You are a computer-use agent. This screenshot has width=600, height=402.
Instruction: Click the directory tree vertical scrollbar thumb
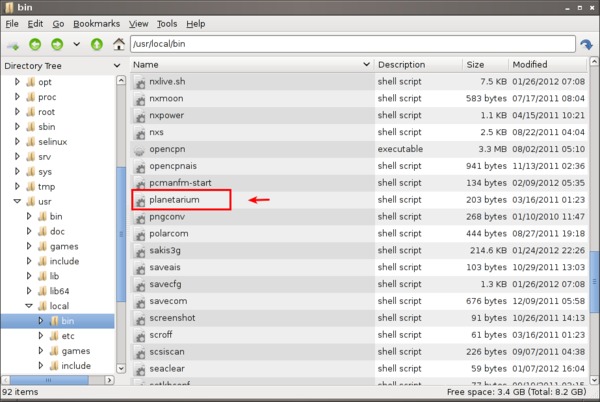[x=121, y=234]
